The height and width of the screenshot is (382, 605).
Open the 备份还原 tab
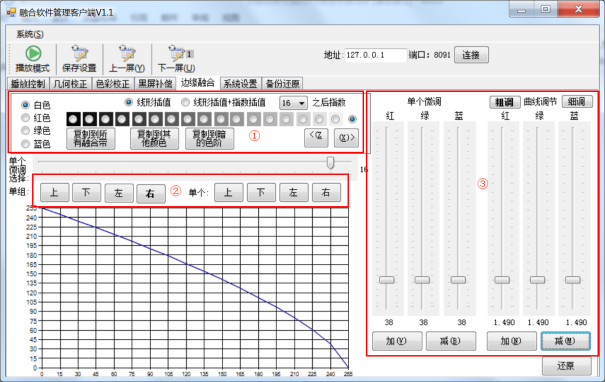click(282, 84)
